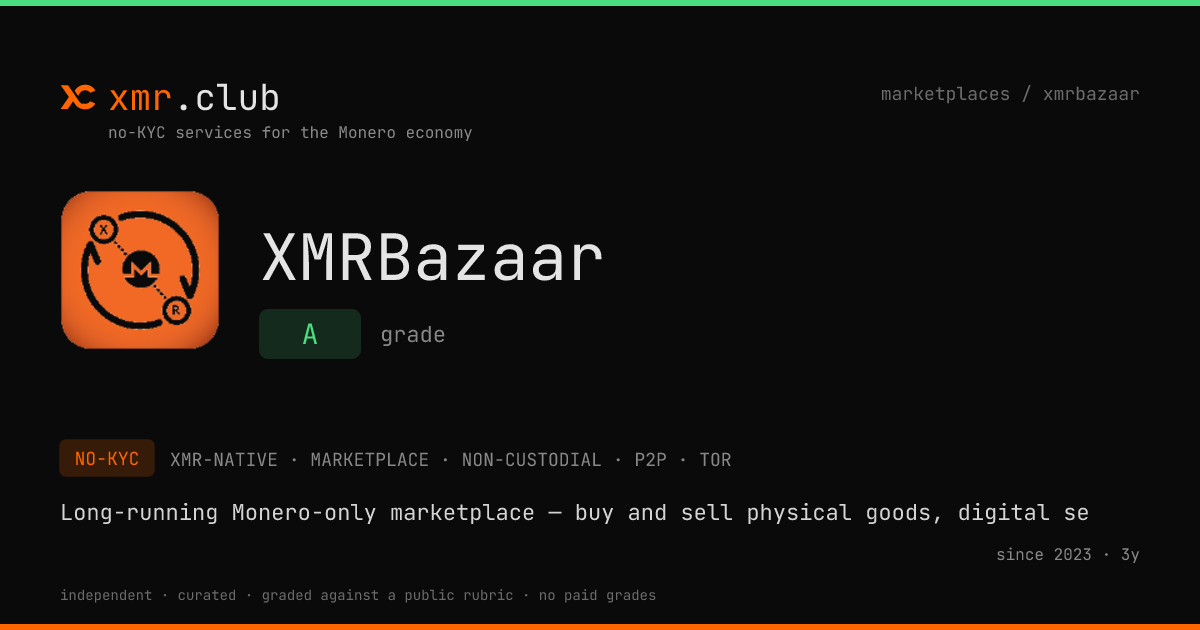Click the NO-KYC orange tag
Viewport: 1200px width, 630px height.
coord(107,459)
